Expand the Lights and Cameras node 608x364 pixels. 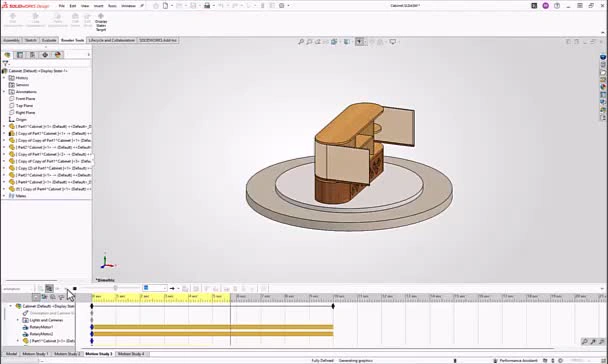click(17, 320)
